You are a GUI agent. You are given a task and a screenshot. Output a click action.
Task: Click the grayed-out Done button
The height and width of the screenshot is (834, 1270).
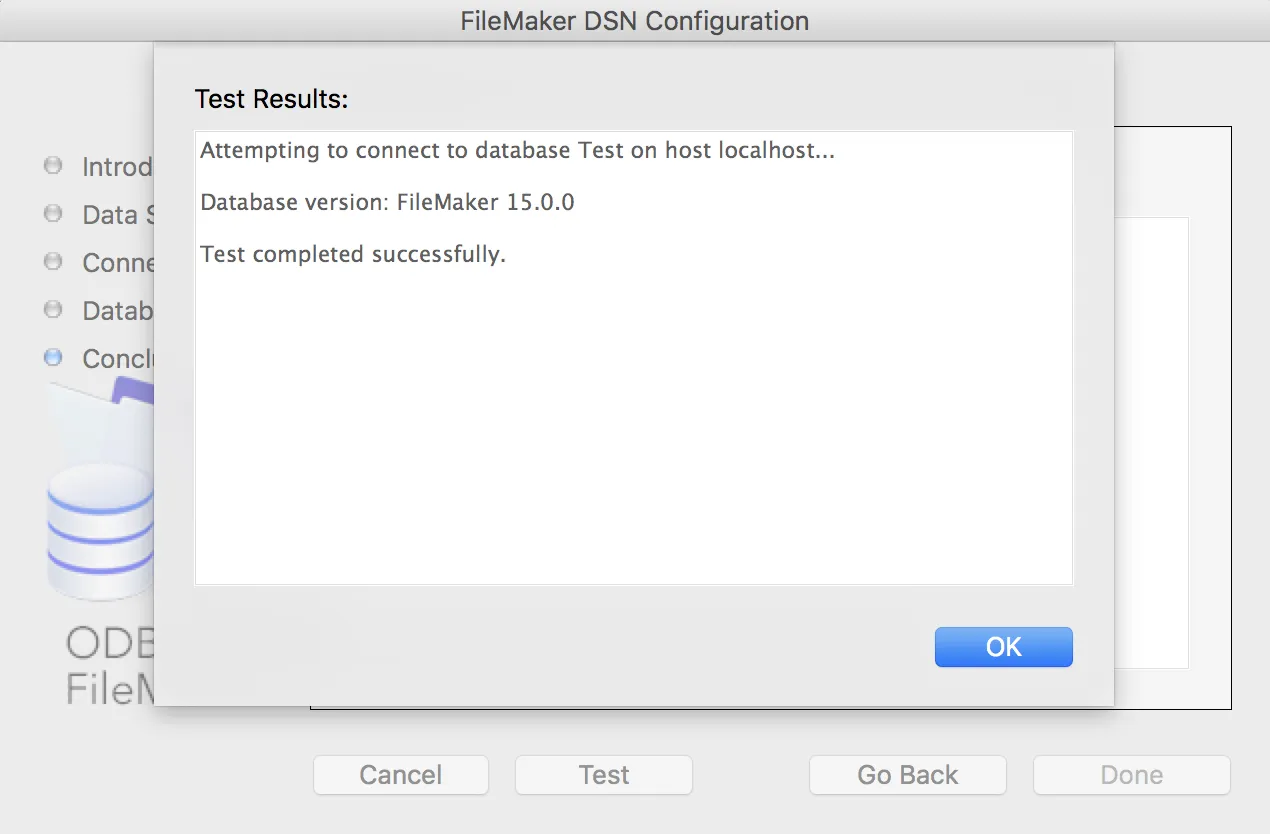[x=1131, y=775]
